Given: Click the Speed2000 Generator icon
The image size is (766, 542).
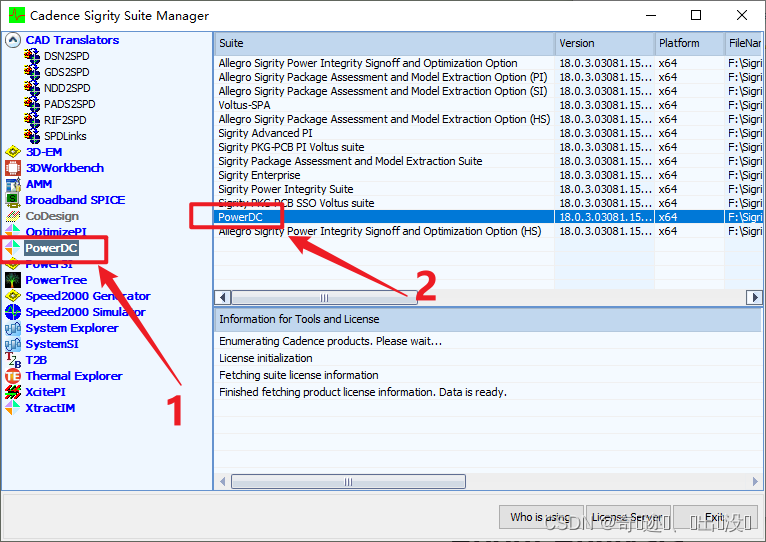Looking at the screenshot, I should click(x=13, y=296).
